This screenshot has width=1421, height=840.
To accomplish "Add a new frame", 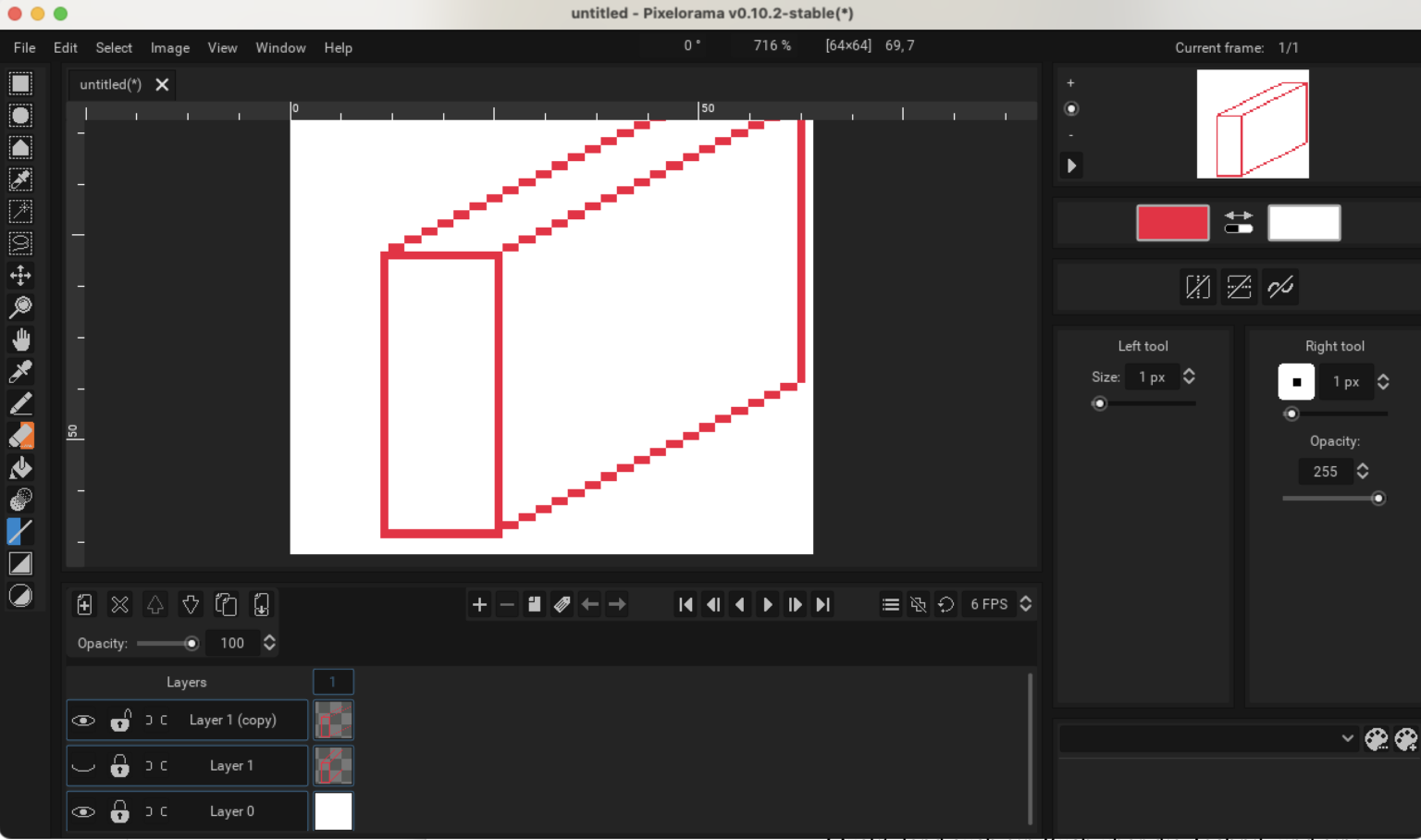I will [x=479, y=604].
